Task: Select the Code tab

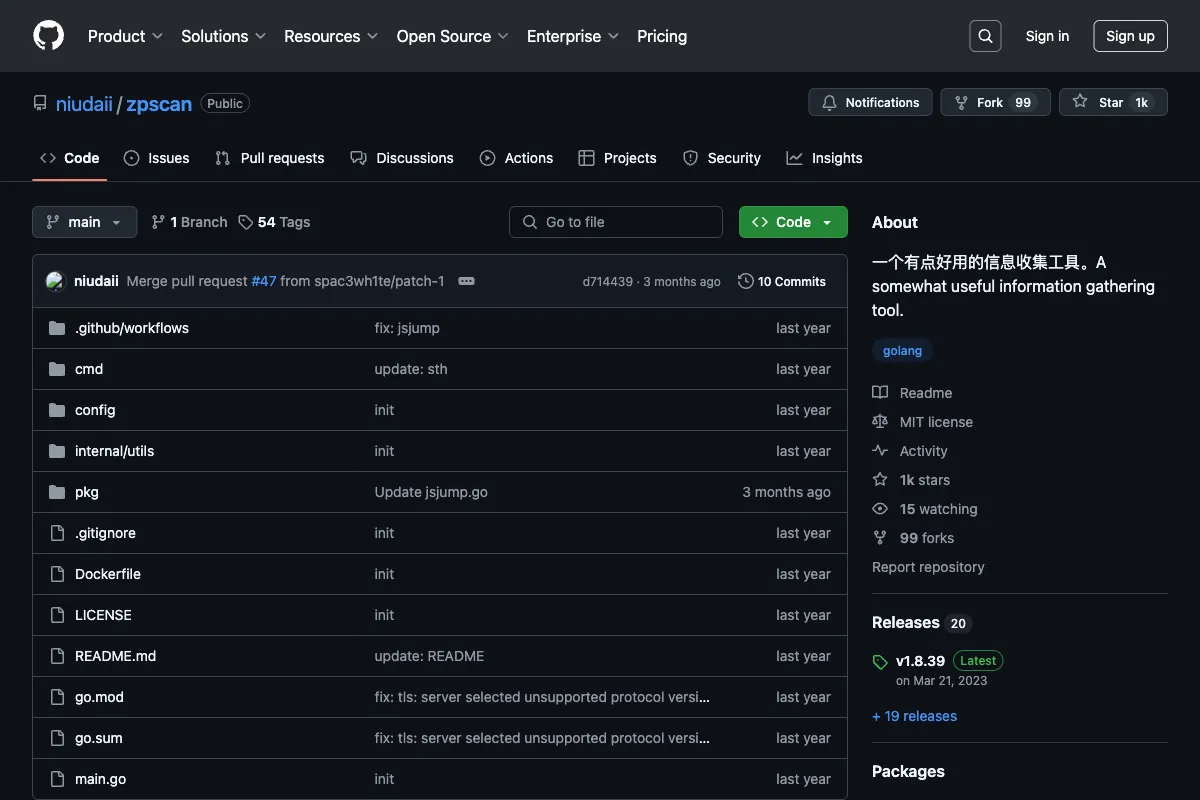Action: pyautogui.click(x=70, y=158)
